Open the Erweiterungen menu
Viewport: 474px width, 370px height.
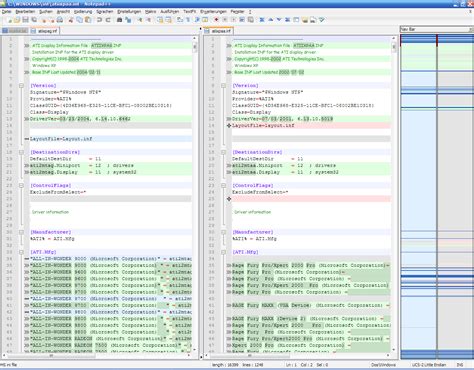(213, 11)
